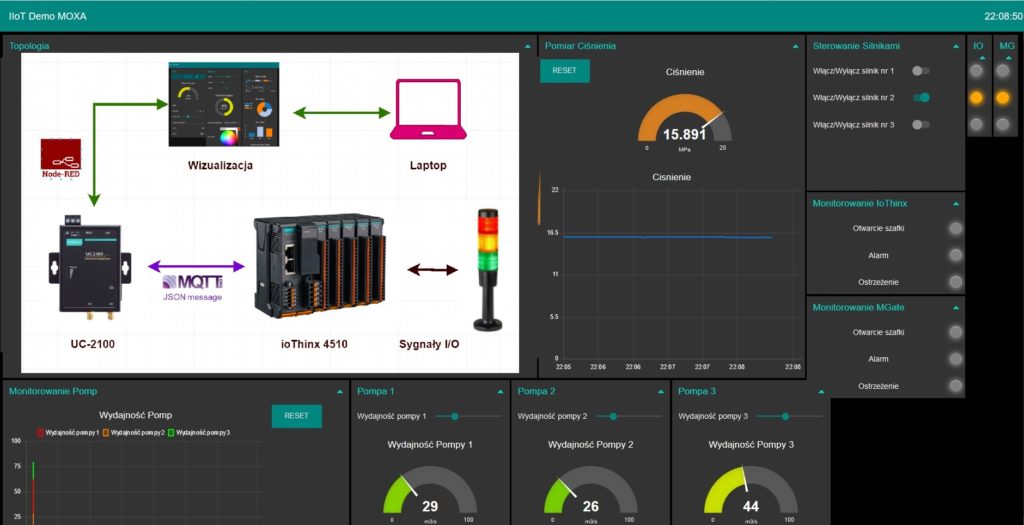Click the Alarm LED in Monitorowanie IoThinx
Screen dimensions: 1024x525
point(956,255)
